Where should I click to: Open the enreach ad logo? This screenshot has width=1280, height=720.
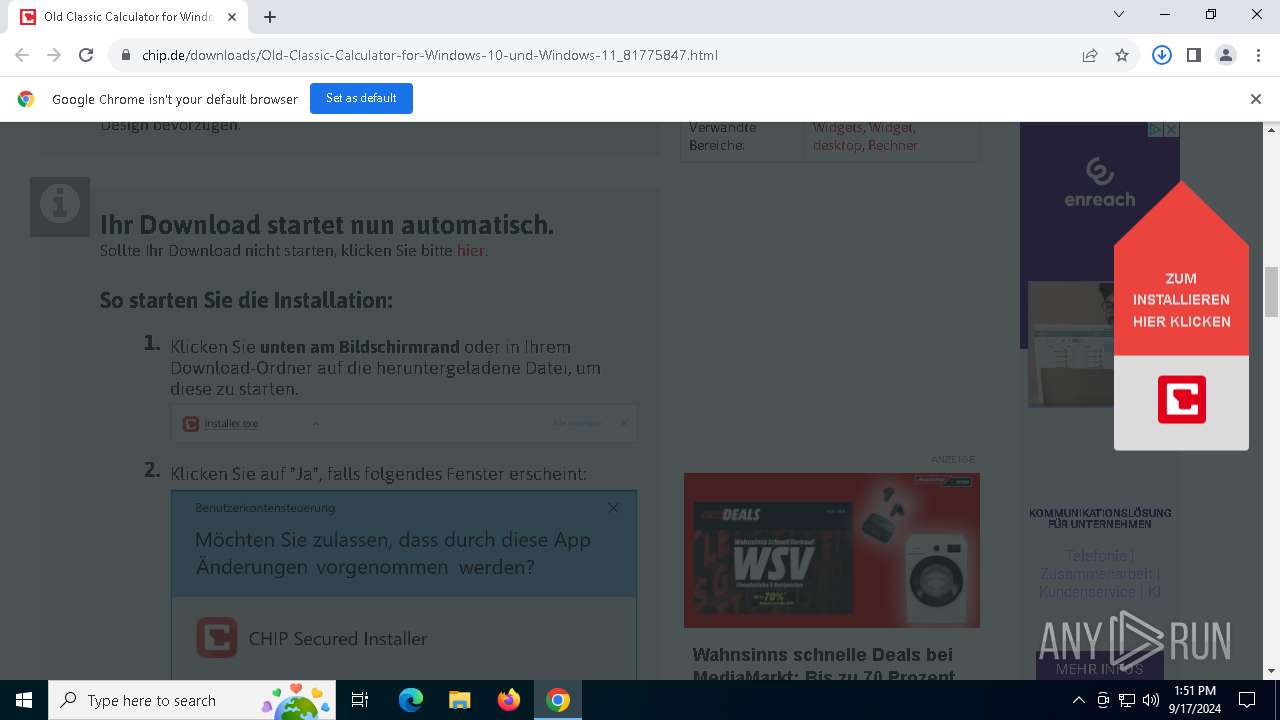(1099, 181)
